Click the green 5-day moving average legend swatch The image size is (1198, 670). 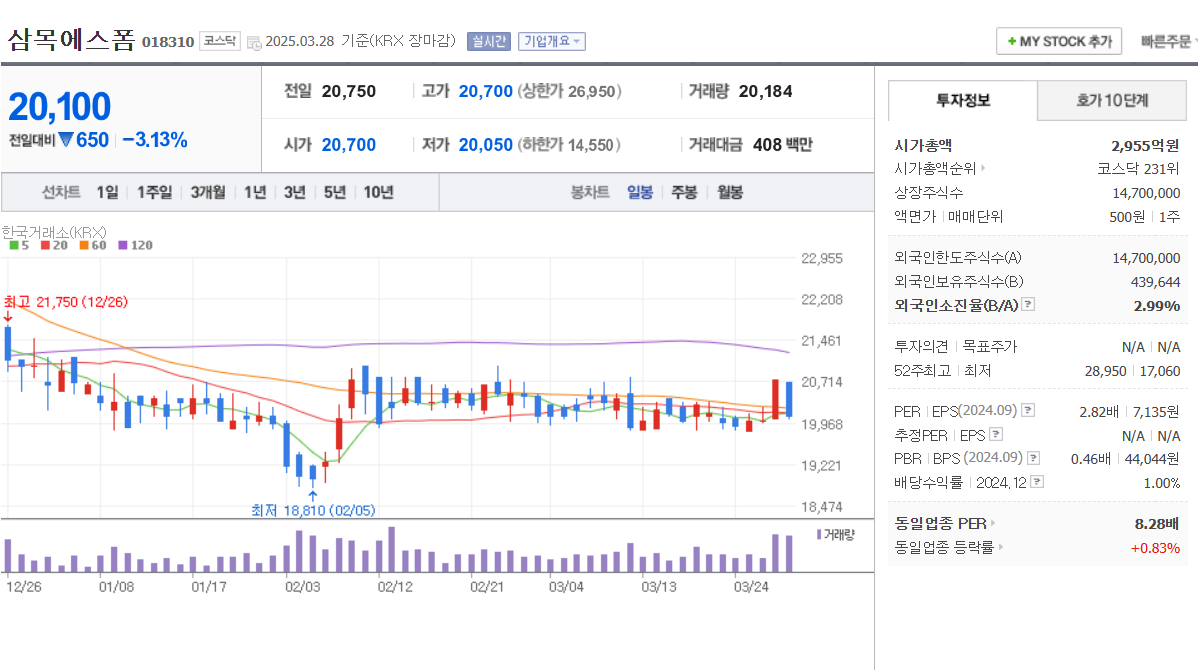click(x=14, y=245)
